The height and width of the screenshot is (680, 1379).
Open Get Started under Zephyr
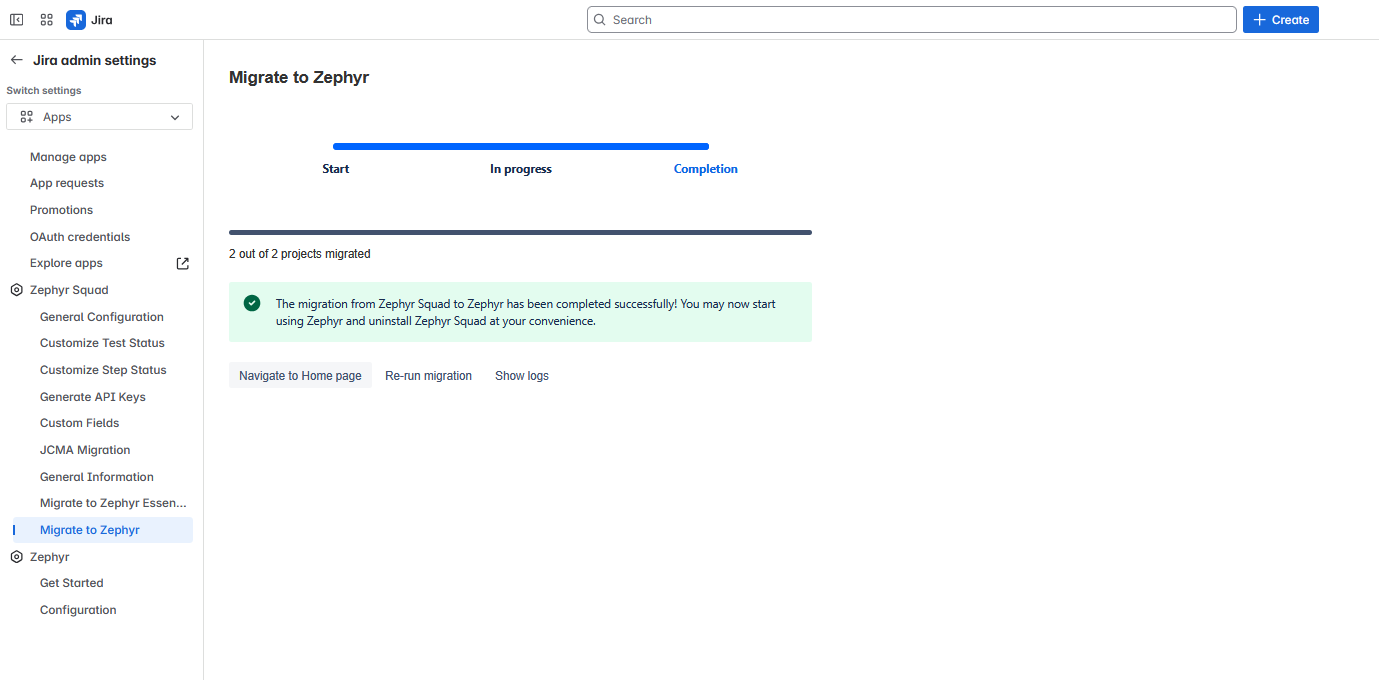click(x=71, y=582)
